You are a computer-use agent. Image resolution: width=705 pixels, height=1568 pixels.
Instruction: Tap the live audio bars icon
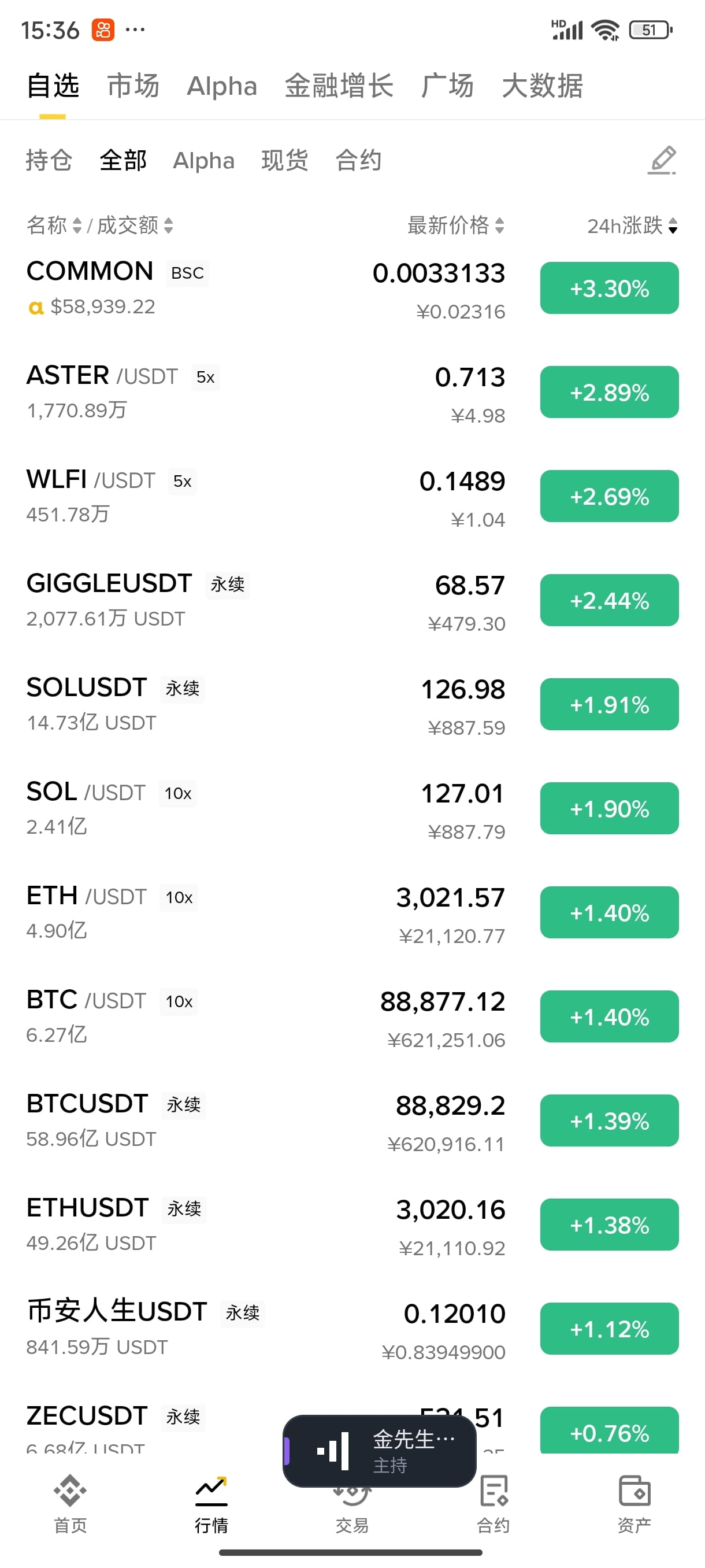tap(333, 1451)
